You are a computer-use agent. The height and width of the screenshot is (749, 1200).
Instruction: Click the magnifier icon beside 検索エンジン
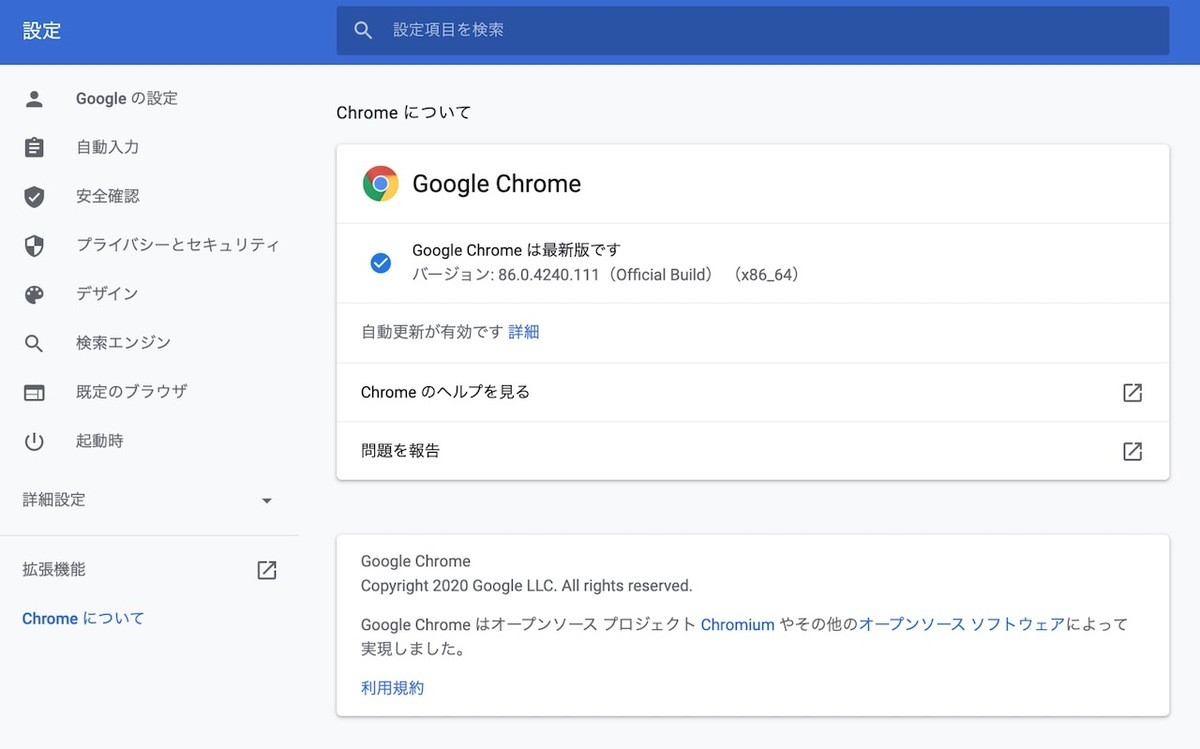coord(34,343)
